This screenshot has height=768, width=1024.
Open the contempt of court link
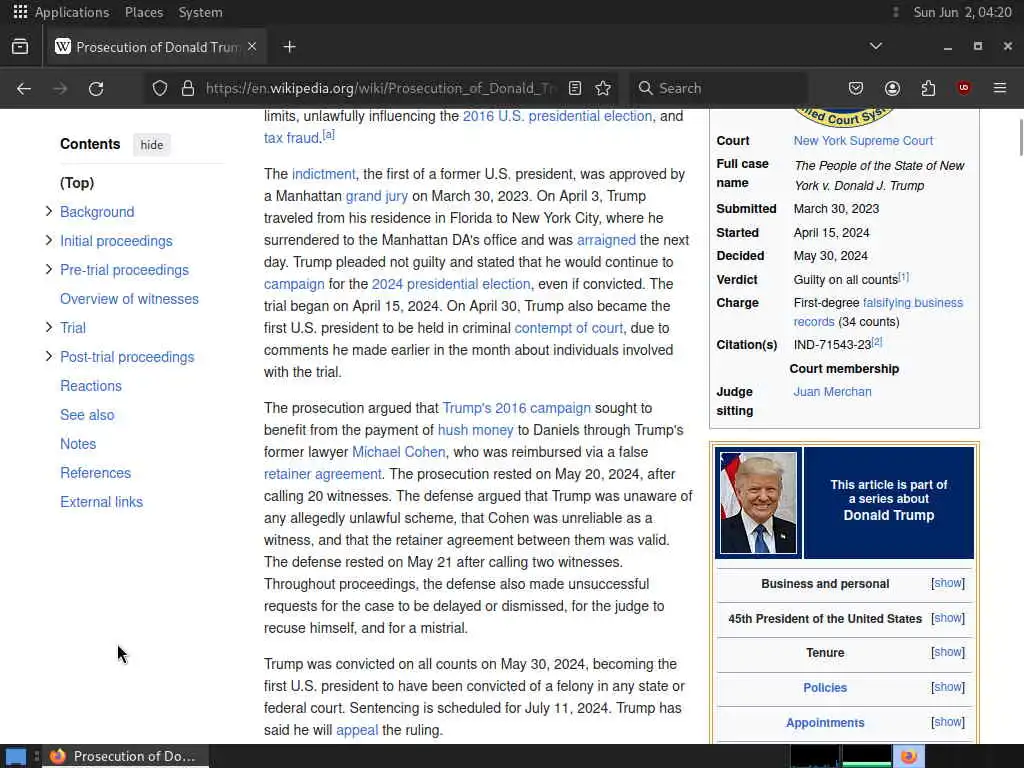point(569,328)
